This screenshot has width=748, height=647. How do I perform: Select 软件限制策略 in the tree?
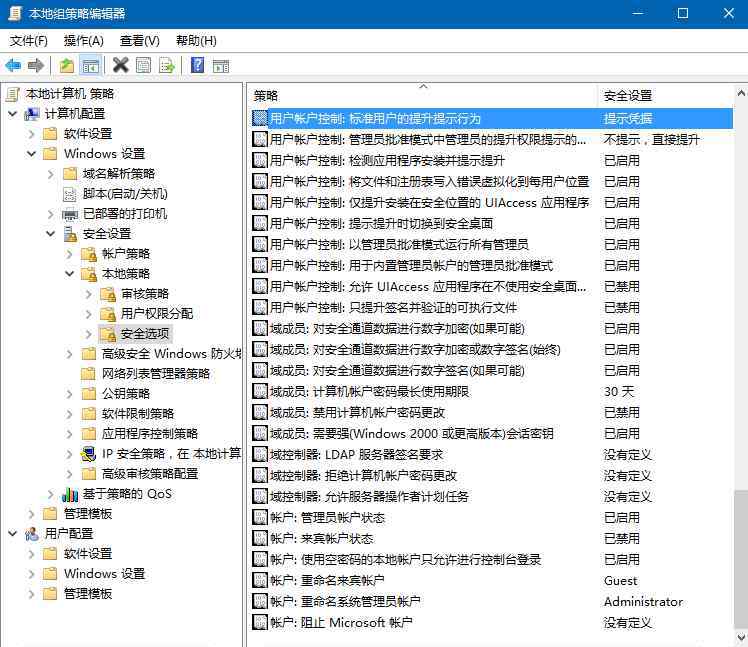[x=138, y=414]
